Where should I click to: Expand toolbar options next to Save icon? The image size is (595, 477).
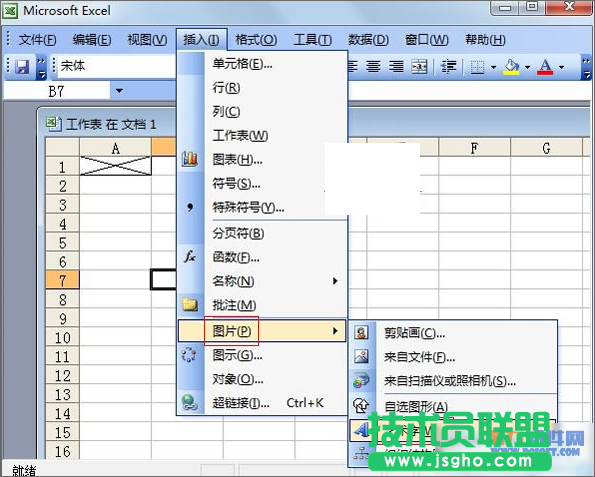41,68
